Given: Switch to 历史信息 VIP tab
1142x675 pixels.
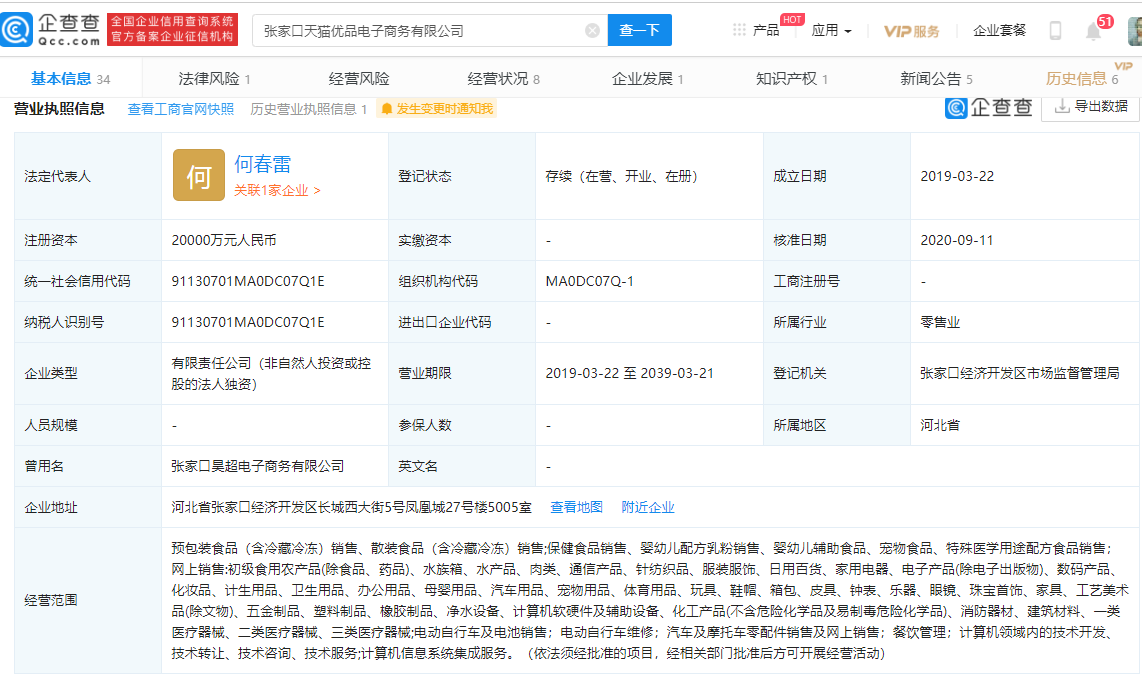Looking at the screenshot, I should tap(1082, 79).
